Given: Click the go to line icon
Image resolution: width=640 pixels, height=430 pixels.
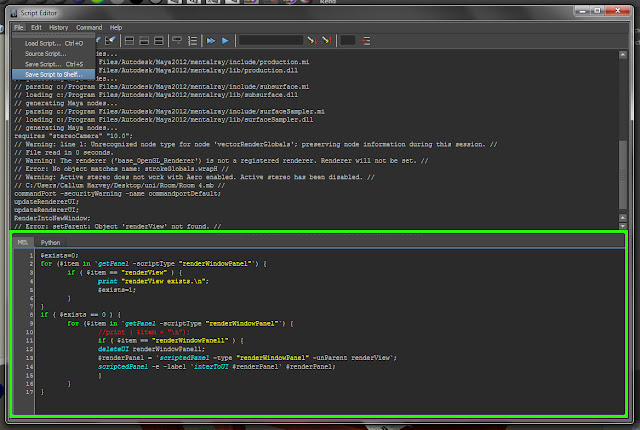Looking at the screenshot, I should click(x=366, y=41).
